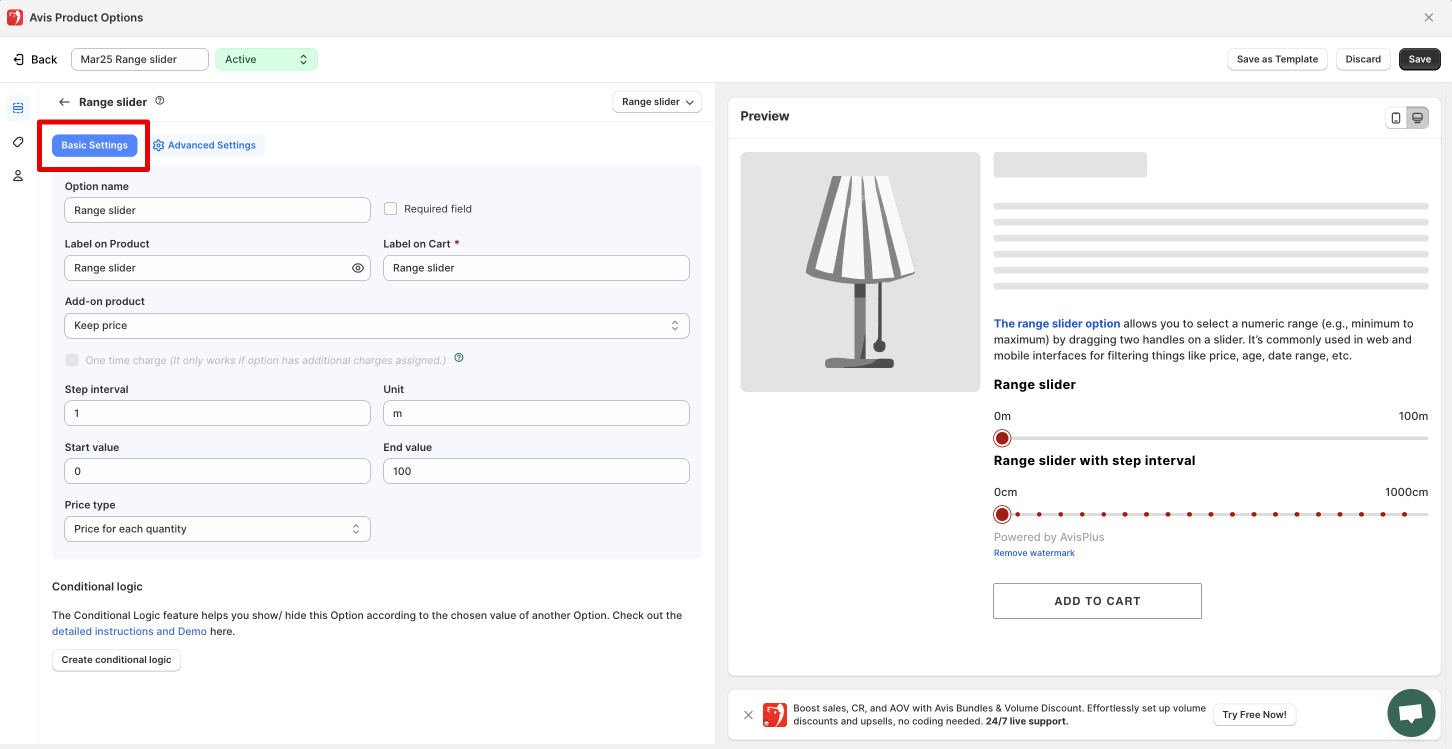Expand the Active status dropdown
This screenshot has width=1452, height=749.
[x=266, y=60]
